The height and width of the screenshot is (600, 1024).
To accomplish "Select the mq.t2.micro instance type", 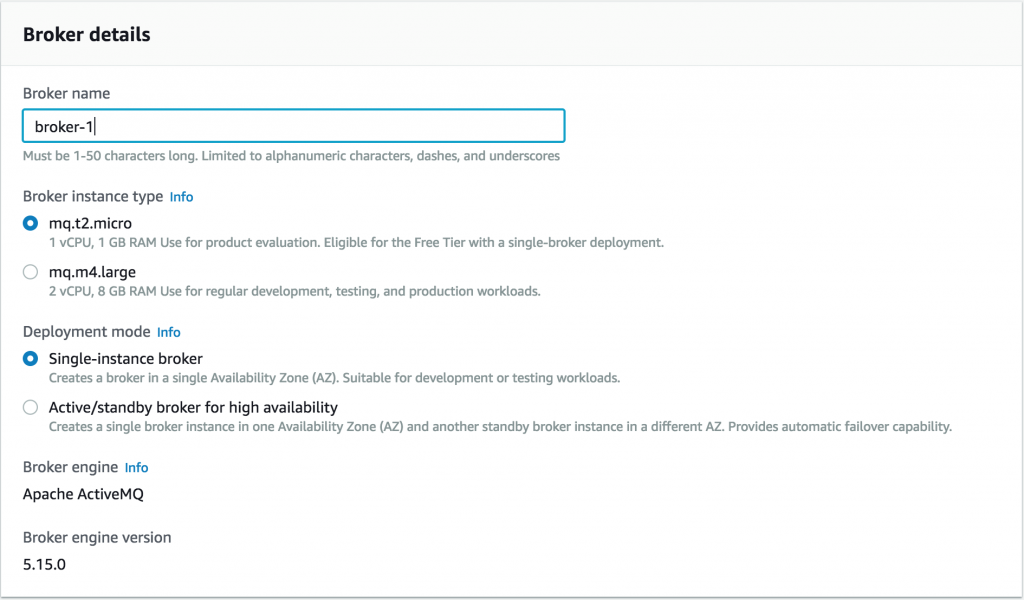I will 30,223.
